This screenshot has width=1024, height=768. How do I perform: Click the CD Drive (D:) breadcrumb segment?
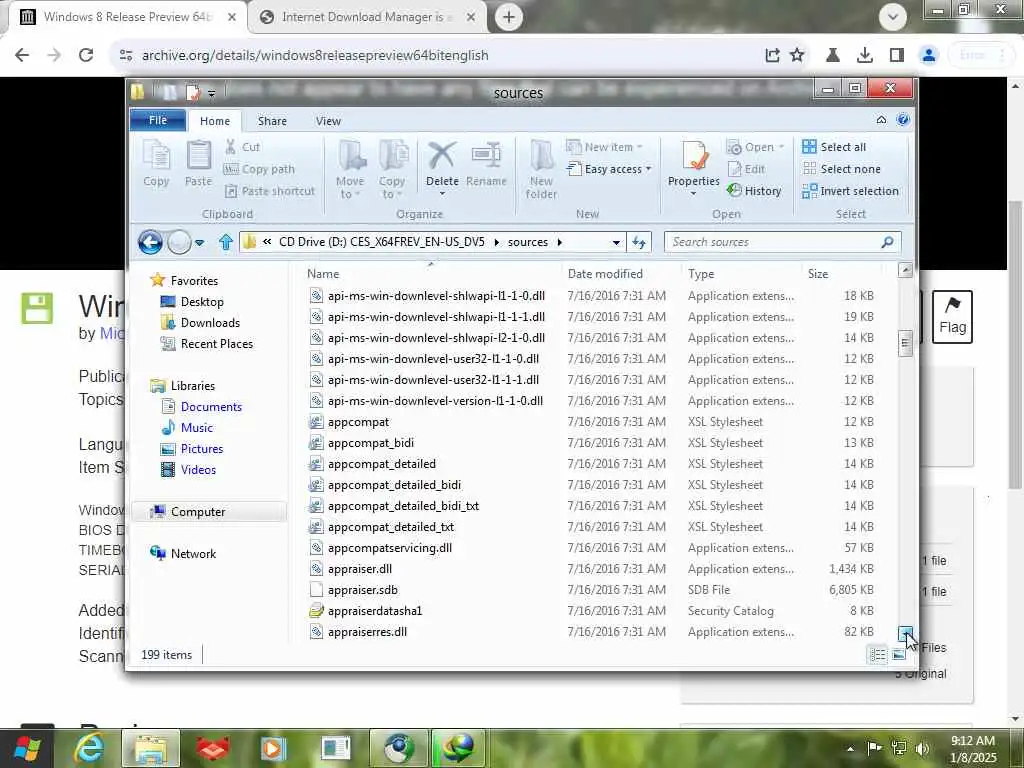click(381, 242)
